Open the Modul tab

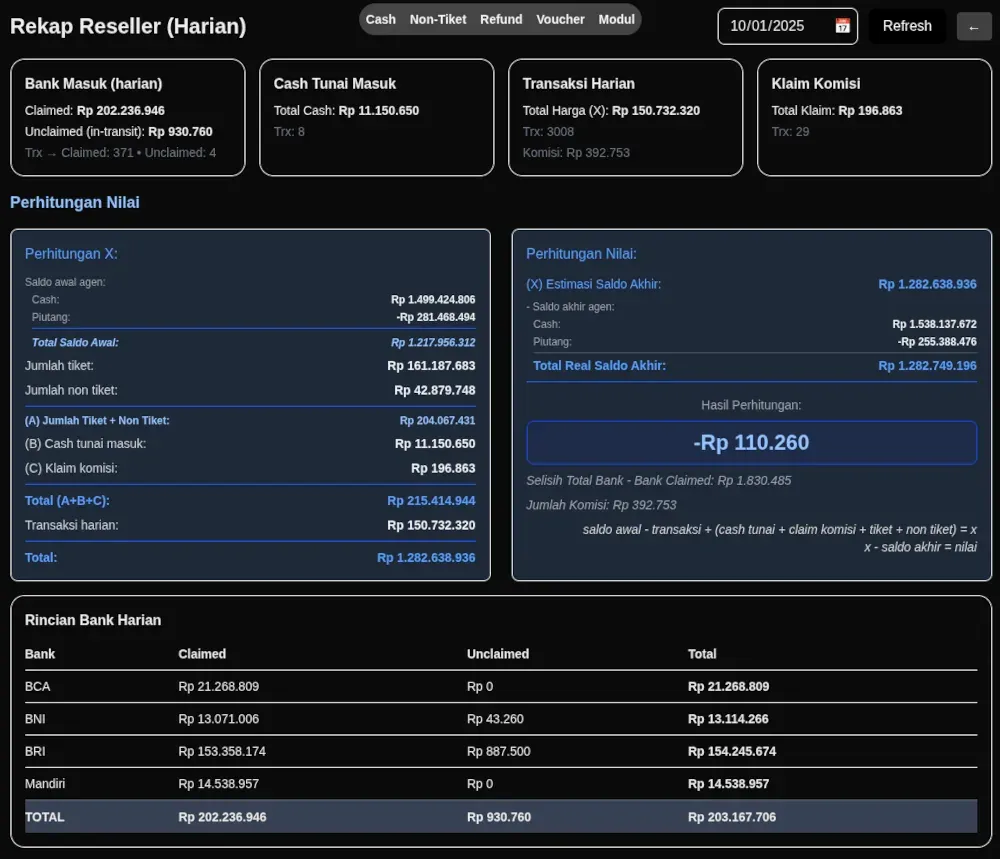(616, 19)
